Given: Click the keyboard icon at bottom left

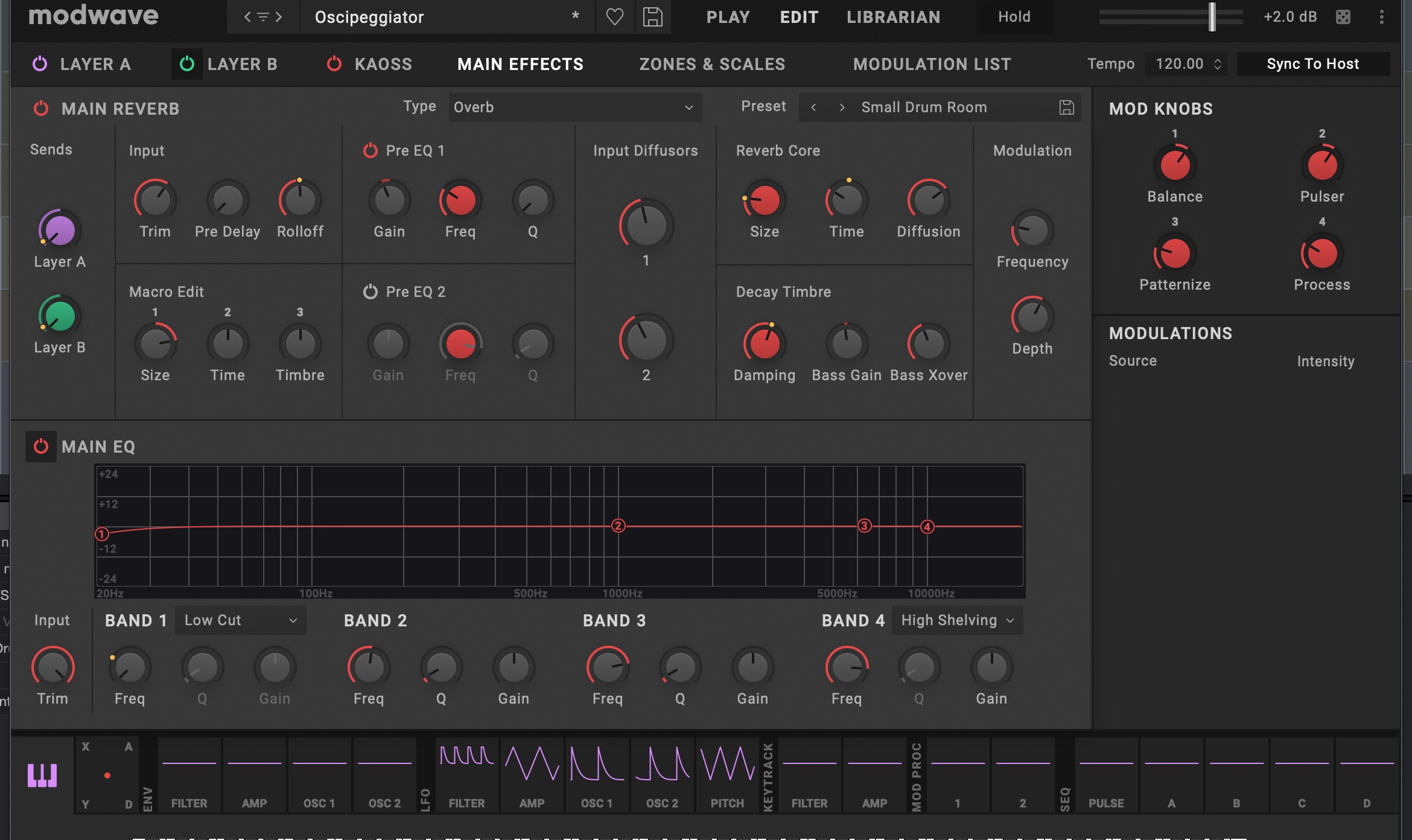Looking at the screenshot, I should point(42,775).
